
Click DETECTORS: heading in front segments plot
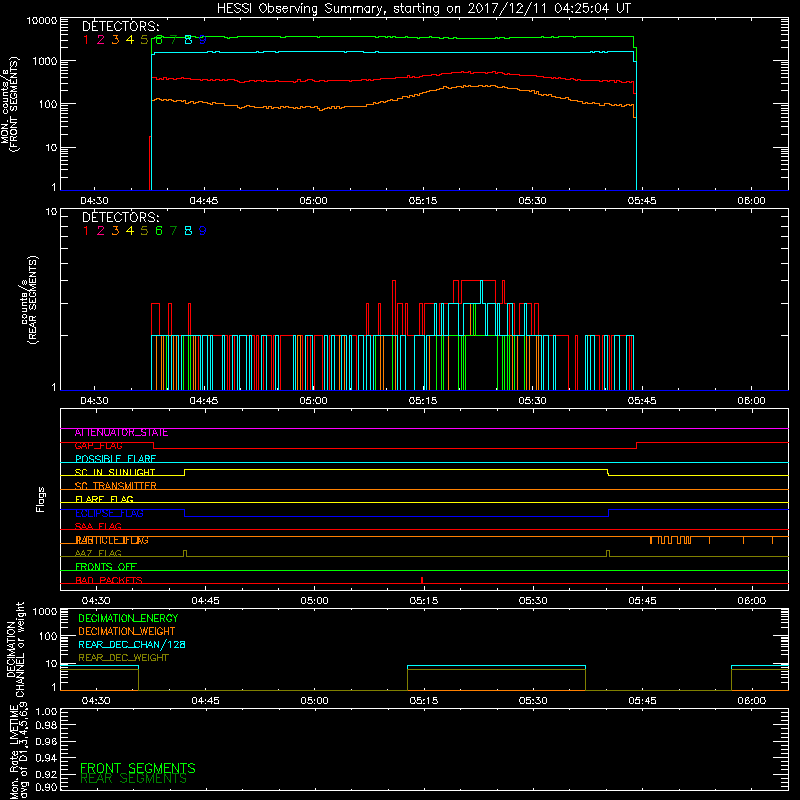121,27
